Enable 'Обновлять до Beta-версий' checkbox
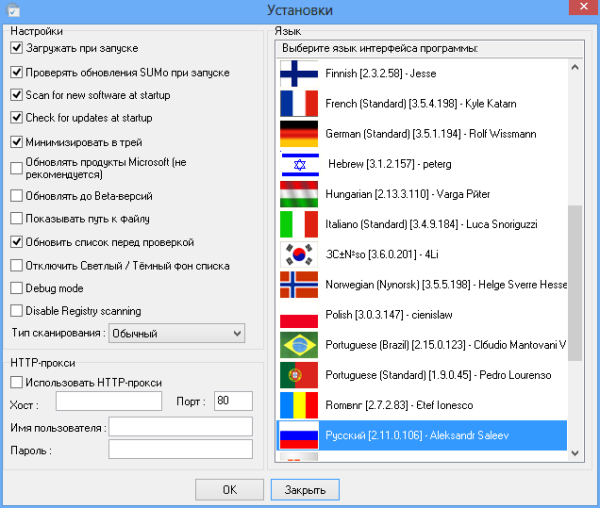The height and width of the screenshot is (508, 600). (x=16, y=195)
